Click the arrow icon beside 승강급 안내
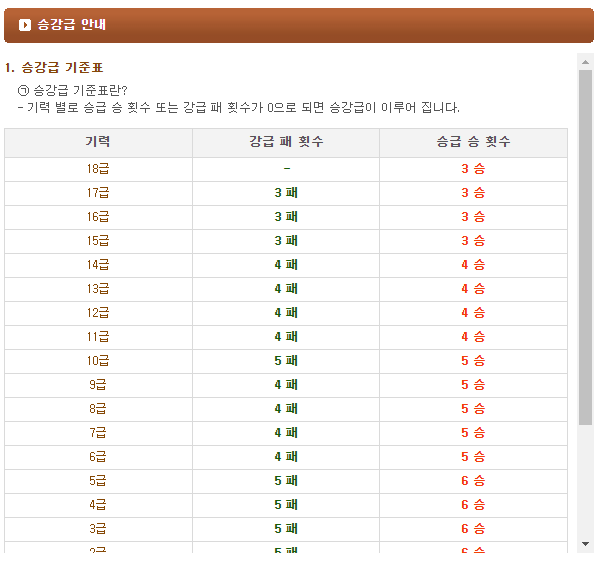 point(25,25)
